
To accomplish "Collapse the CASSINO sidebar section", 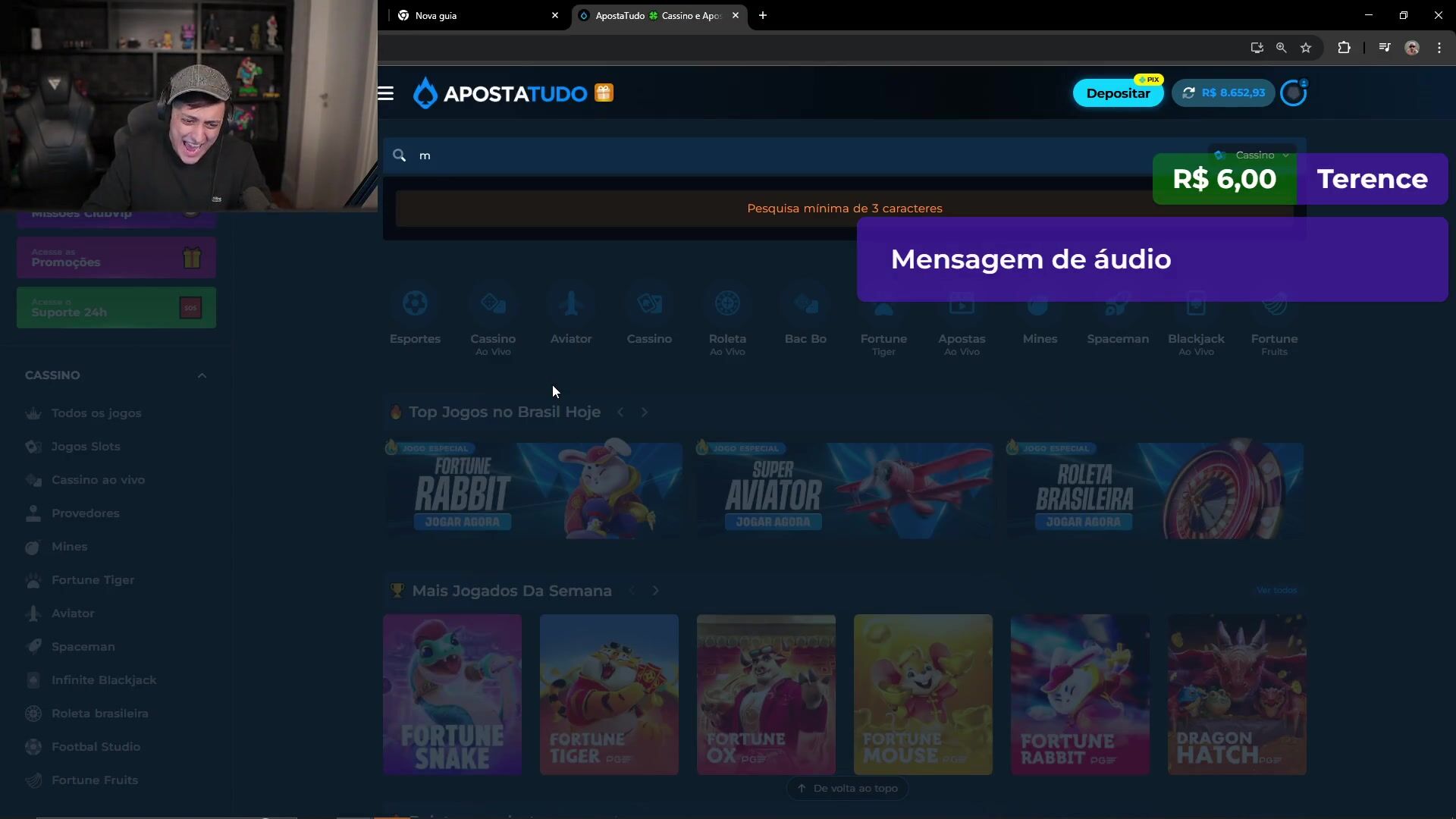I will (202, 375).
